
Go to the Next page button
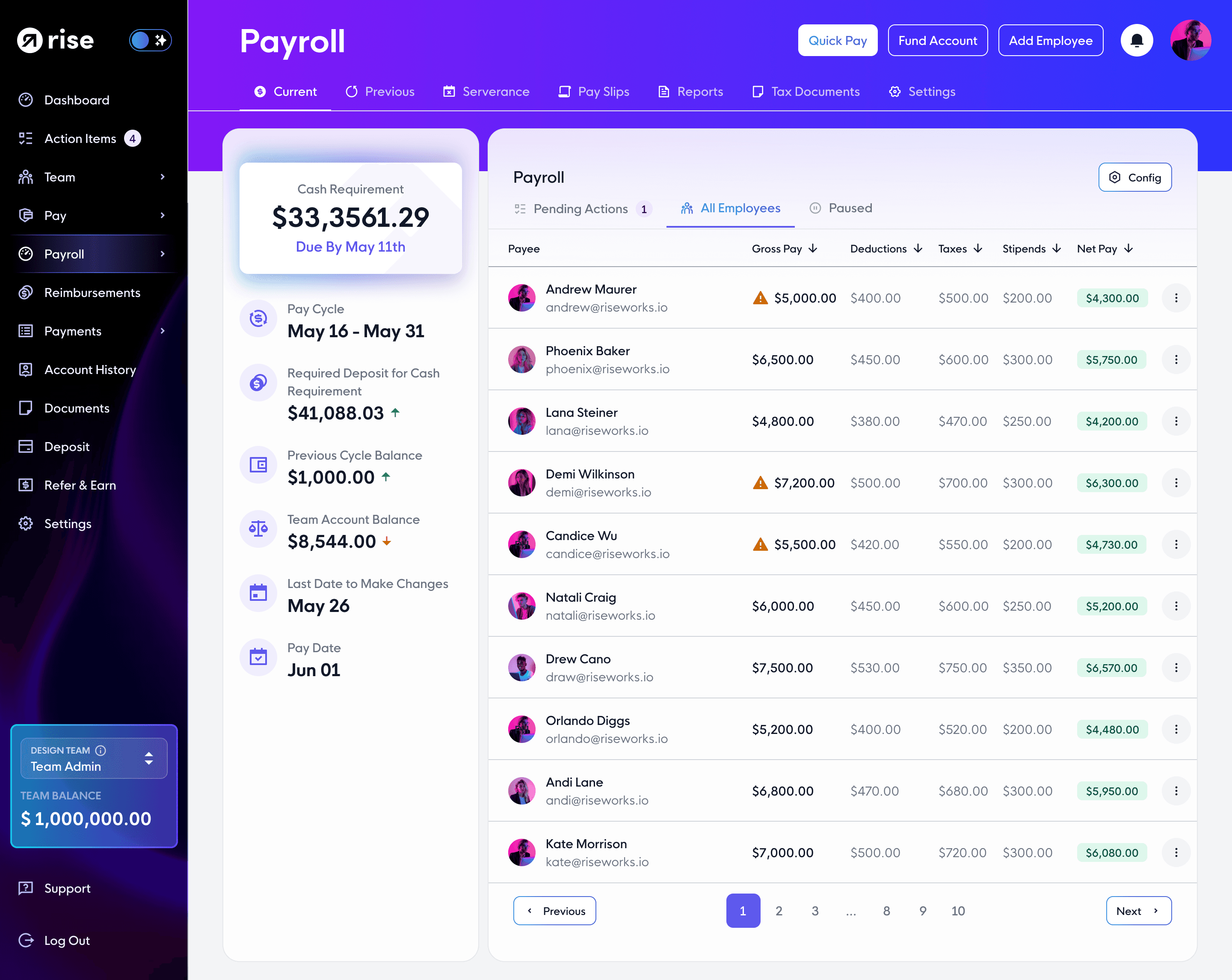[1138, 911]
